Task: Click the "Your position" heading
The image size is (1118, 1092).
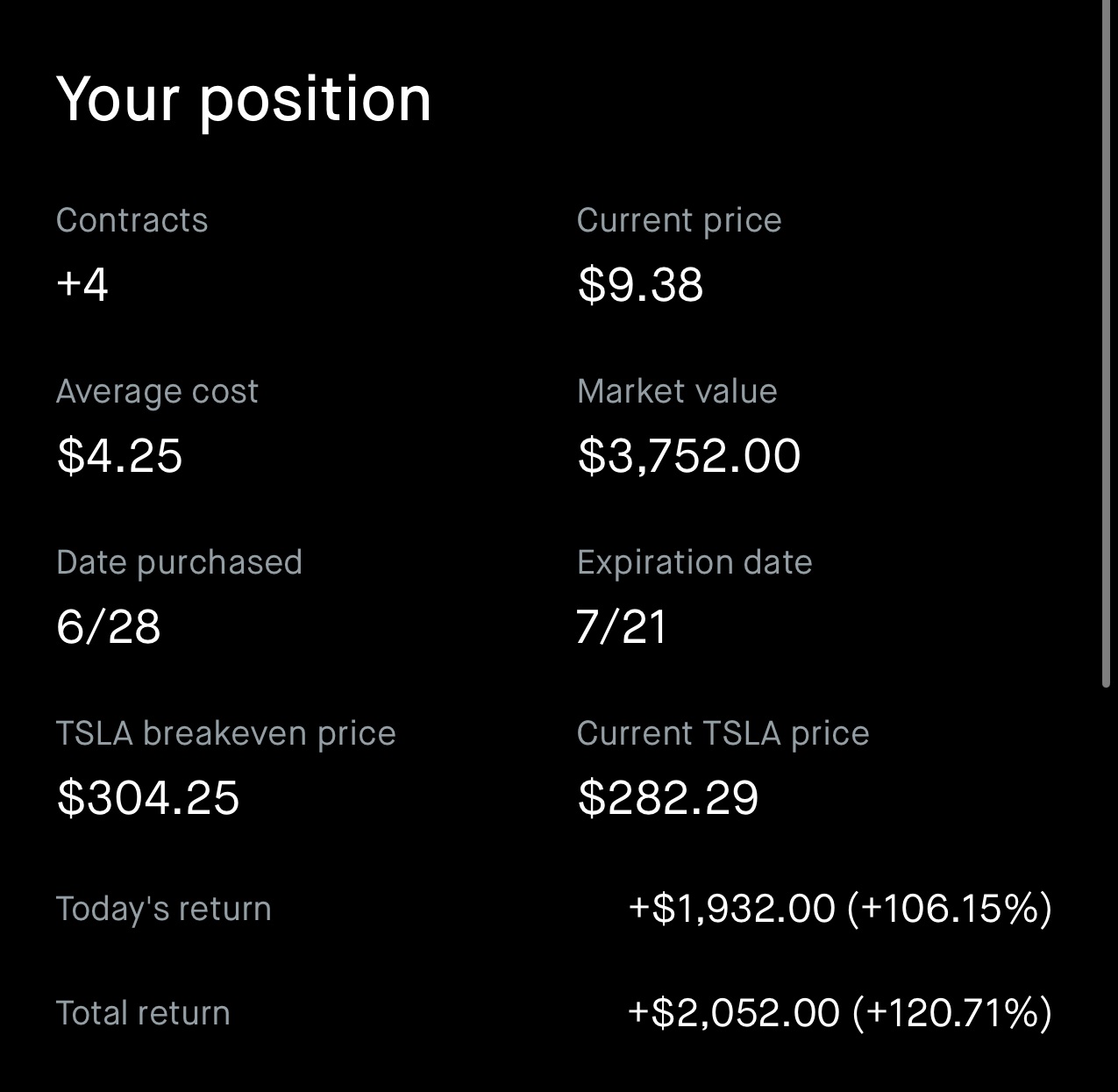Action: 244,99
